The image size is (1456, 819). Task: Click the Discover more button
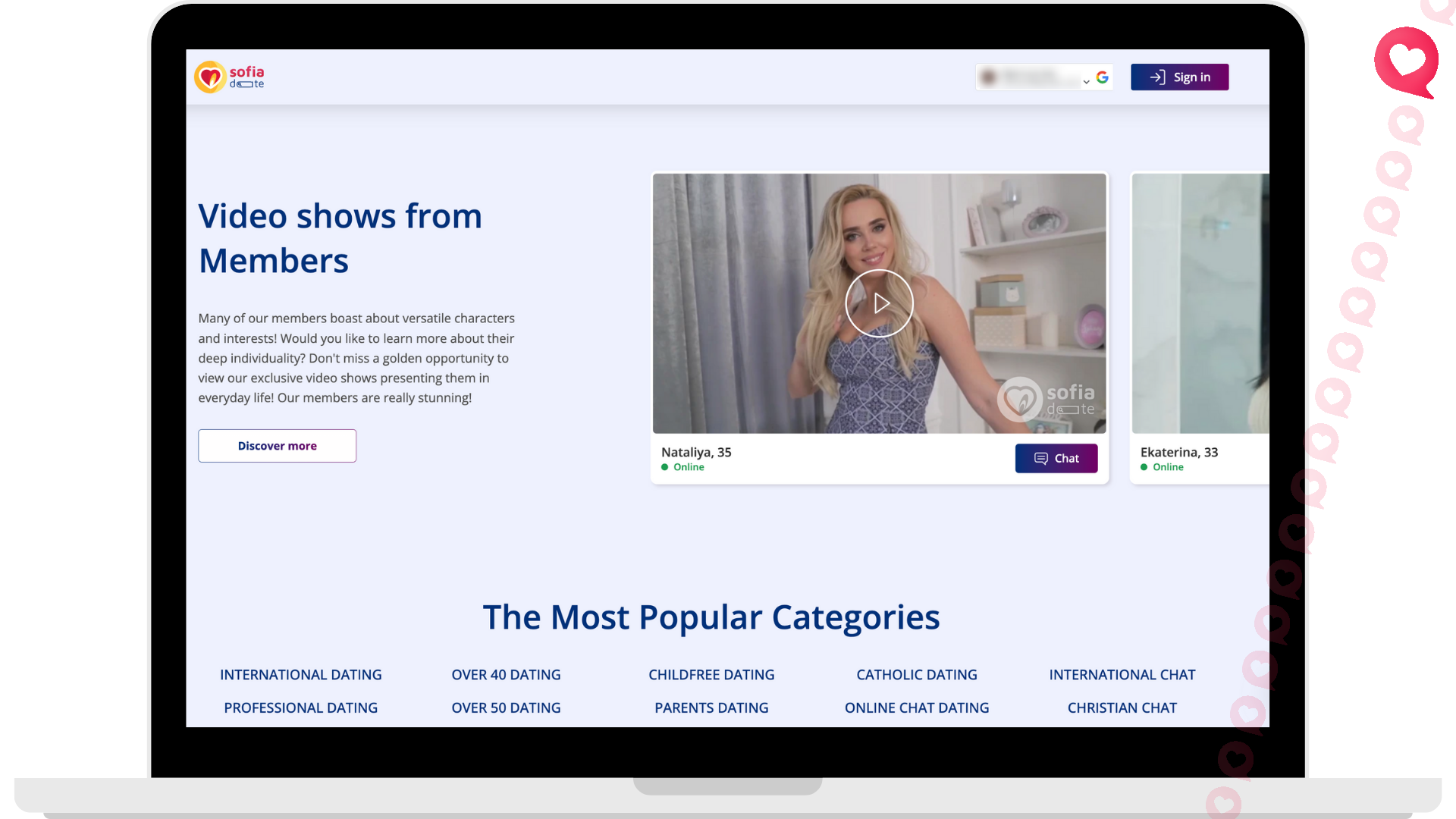click(277, 445)
